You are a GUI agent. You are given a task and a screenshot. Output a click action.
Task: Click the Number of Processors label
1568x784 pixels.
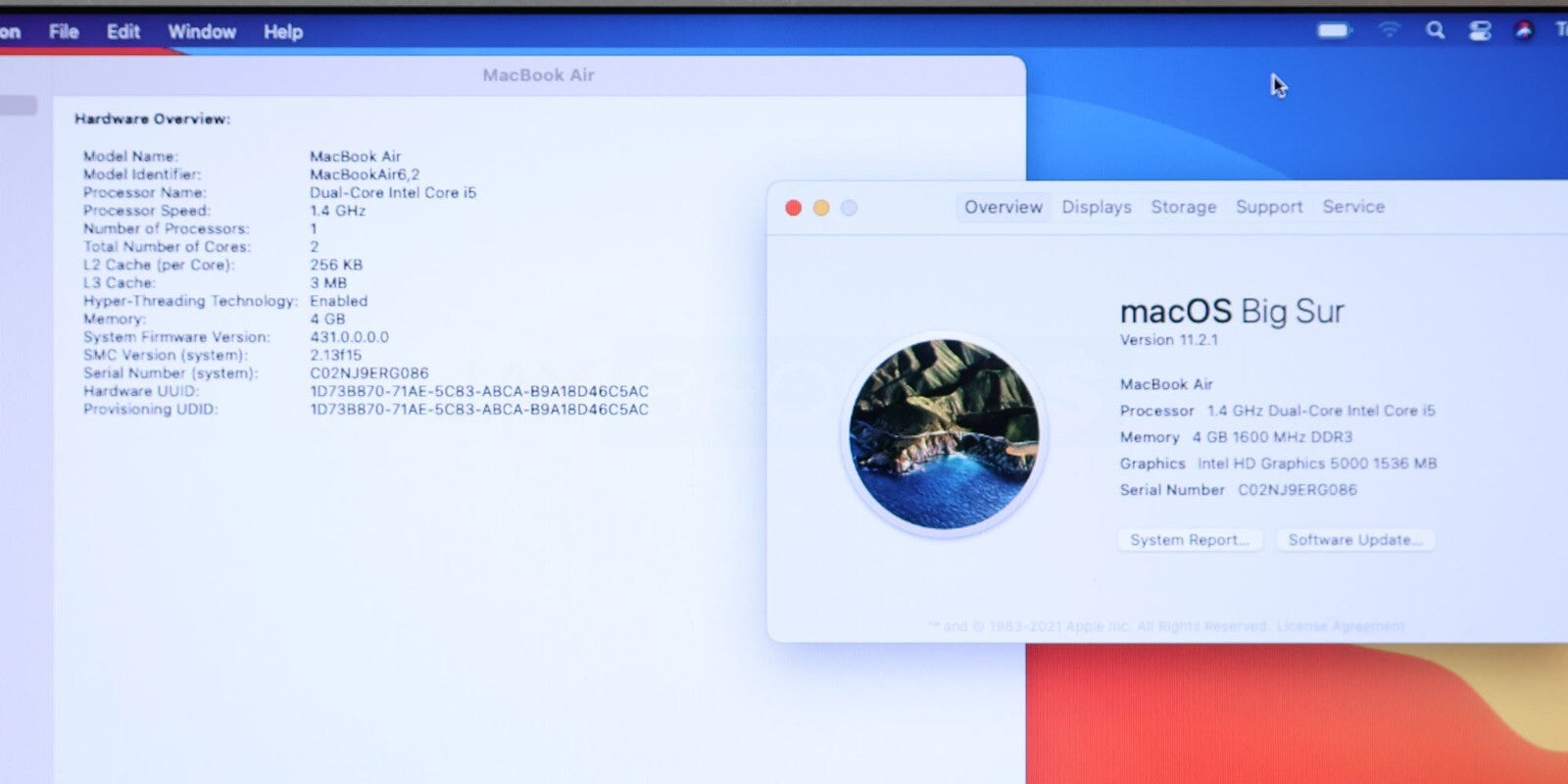166,229
